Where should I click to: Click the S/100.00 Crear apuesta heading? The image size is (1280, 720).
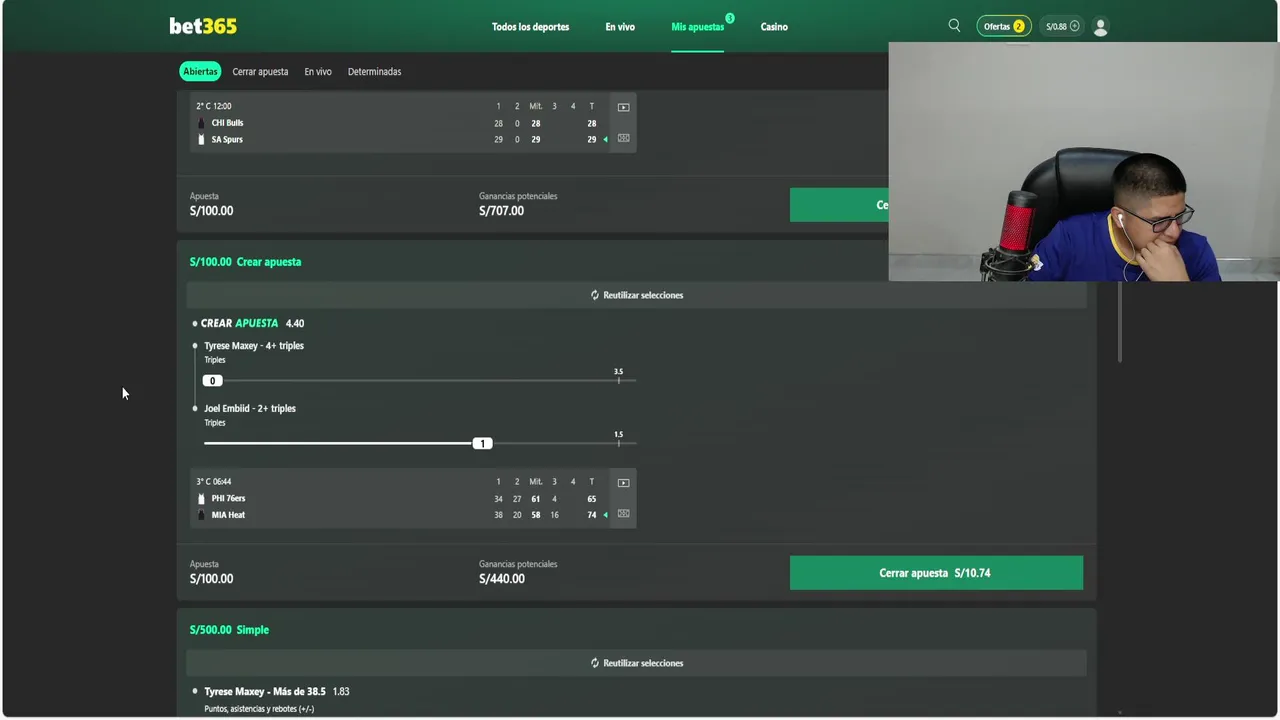(x=245, y=262)
